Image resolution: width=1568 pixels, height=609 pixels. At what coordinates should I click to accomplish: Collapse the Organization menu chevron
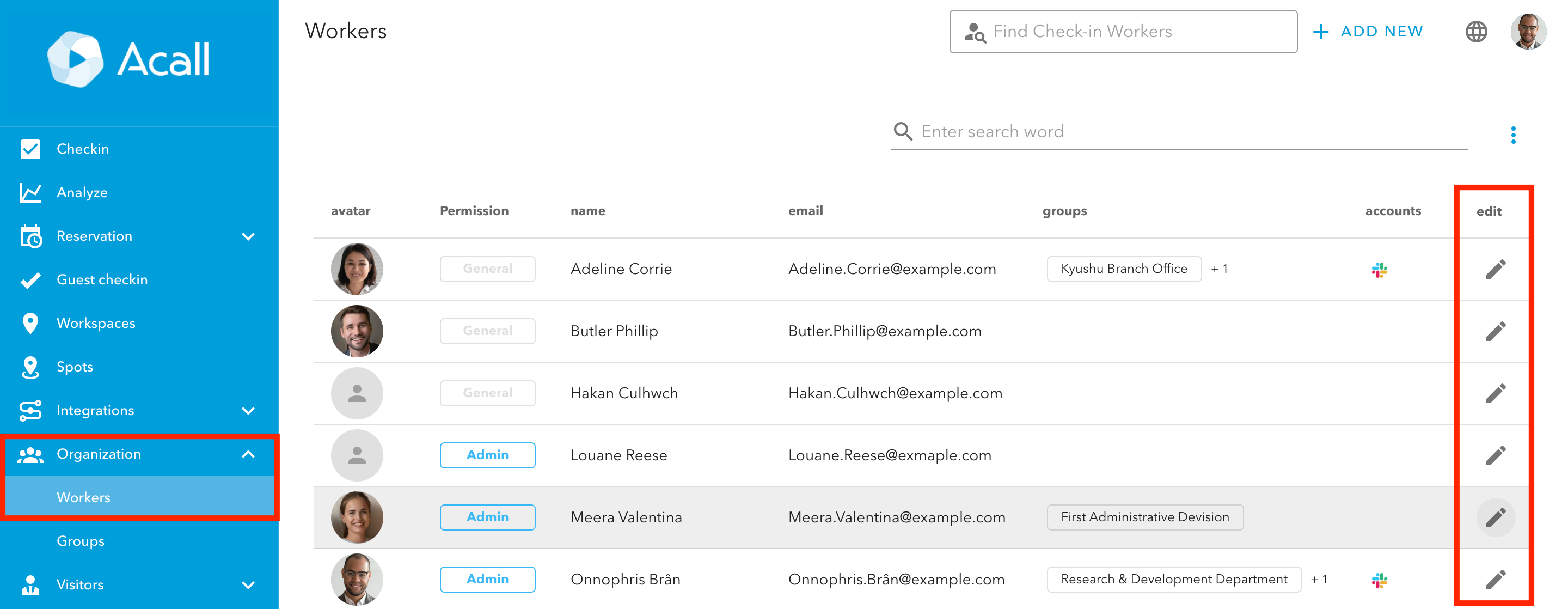[248, 454]
